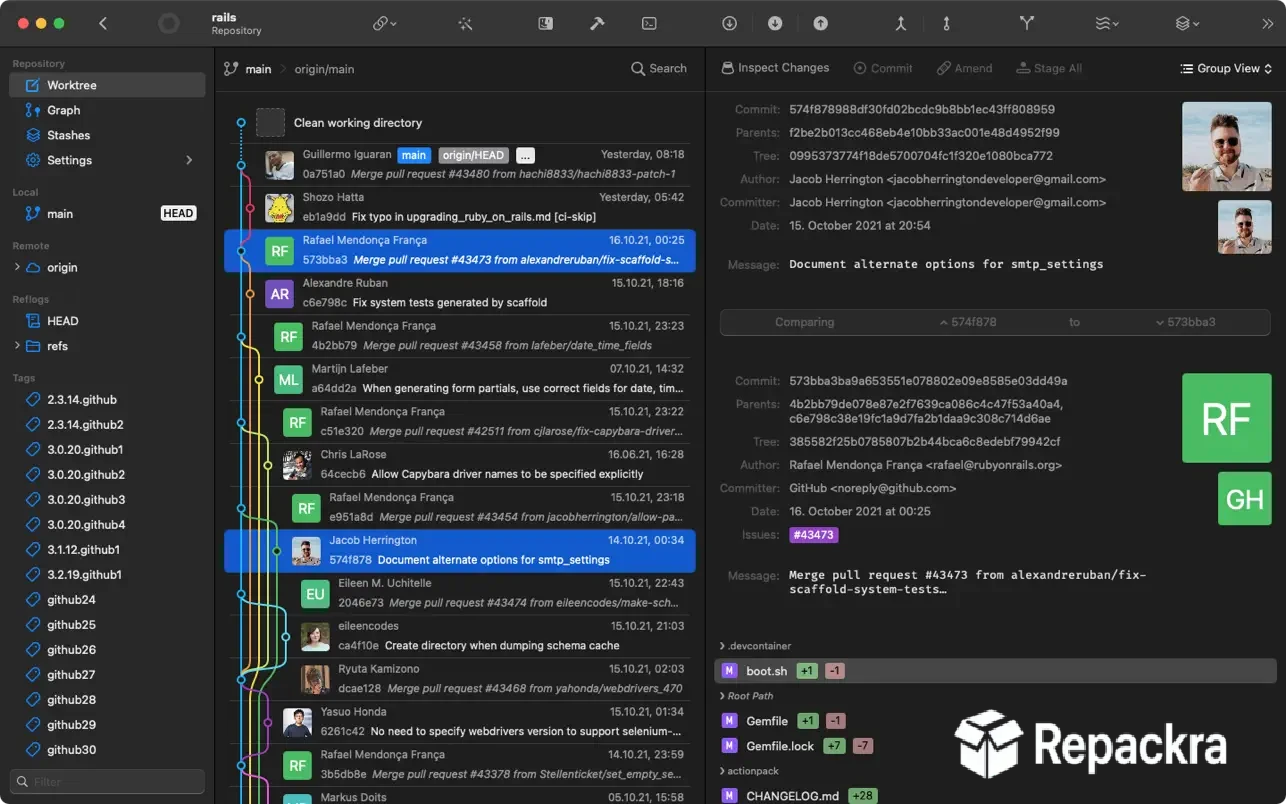Collapse the Root Path file group

pyautogui.click(x=723, y=696)
